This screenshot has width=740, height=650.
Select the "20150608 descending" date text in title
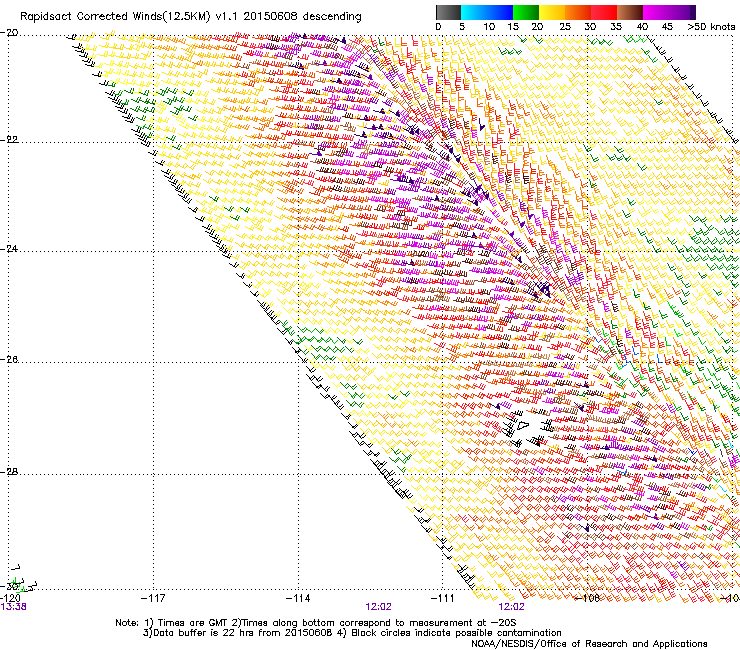303,16
